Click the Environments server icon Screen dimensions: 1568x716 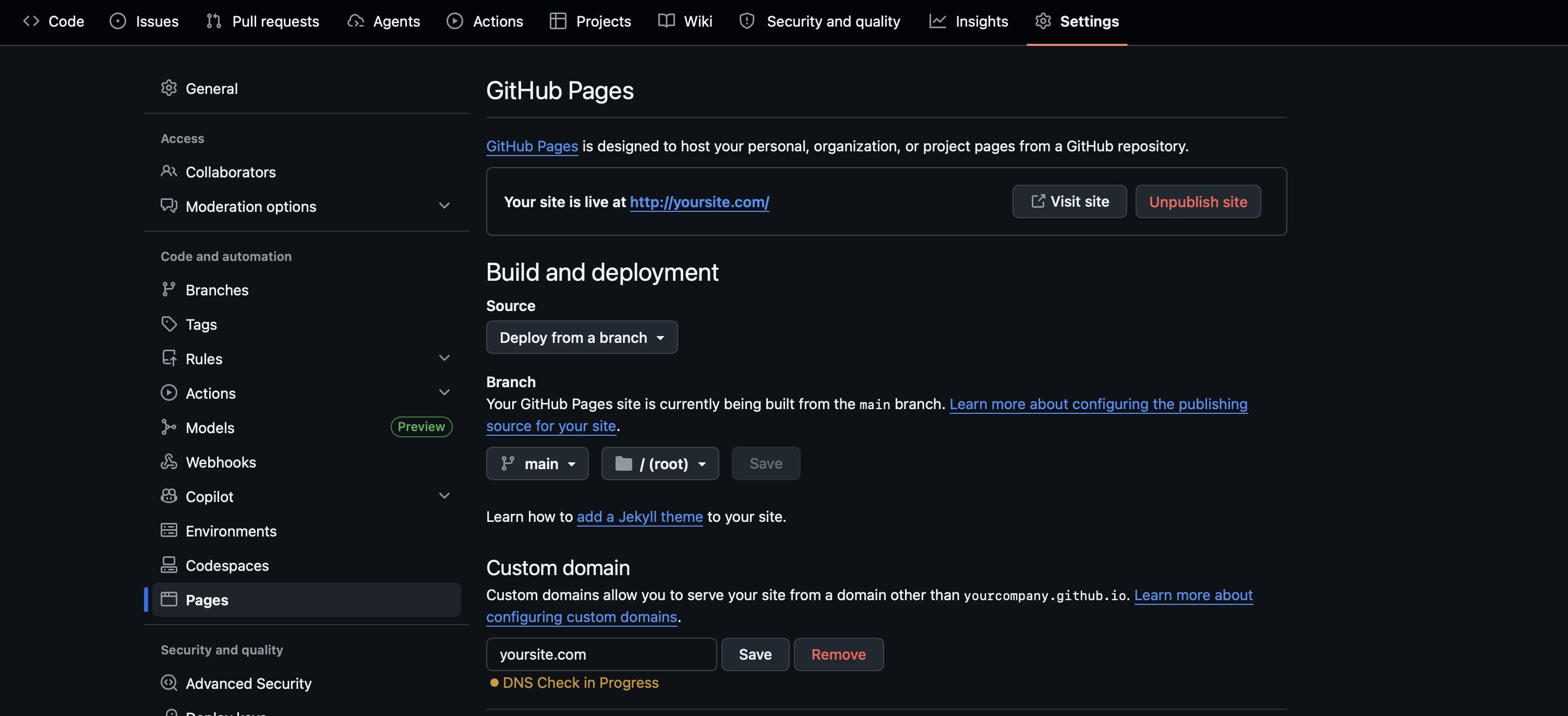[168, 530]
